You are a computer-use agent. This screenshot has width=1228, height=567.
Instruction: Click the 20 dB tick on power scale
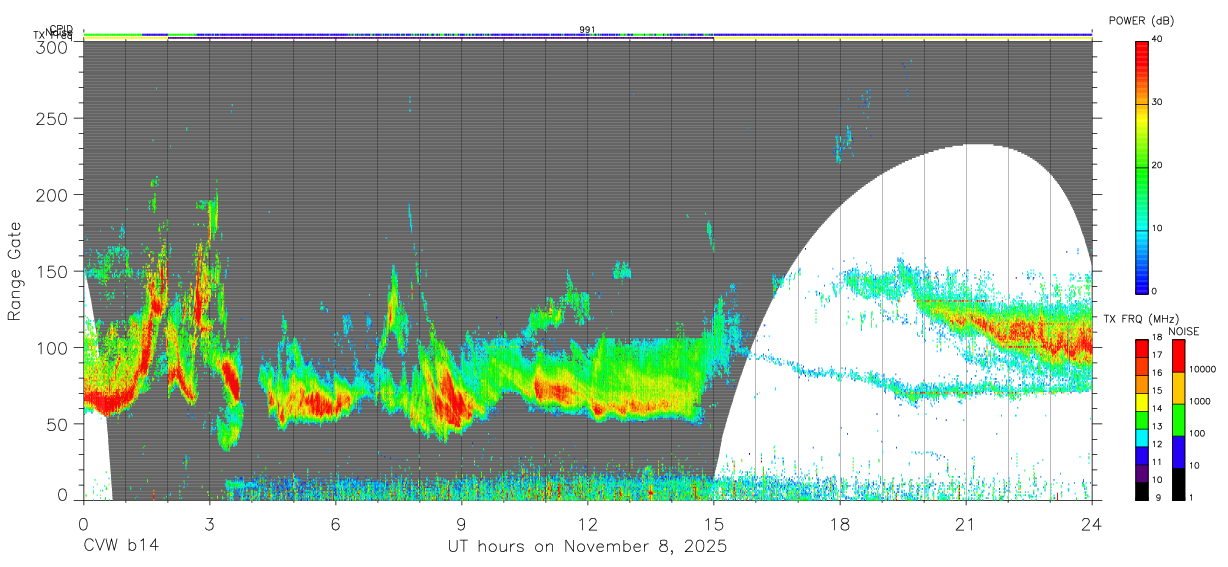(1158, 165)
